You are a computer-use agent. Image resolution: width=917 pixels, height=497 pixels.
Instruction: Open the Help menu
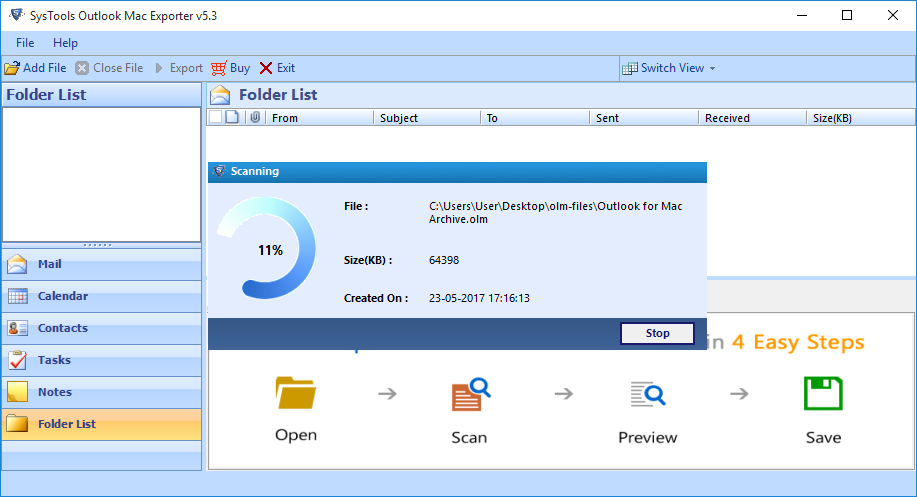[x=65, y=43]
